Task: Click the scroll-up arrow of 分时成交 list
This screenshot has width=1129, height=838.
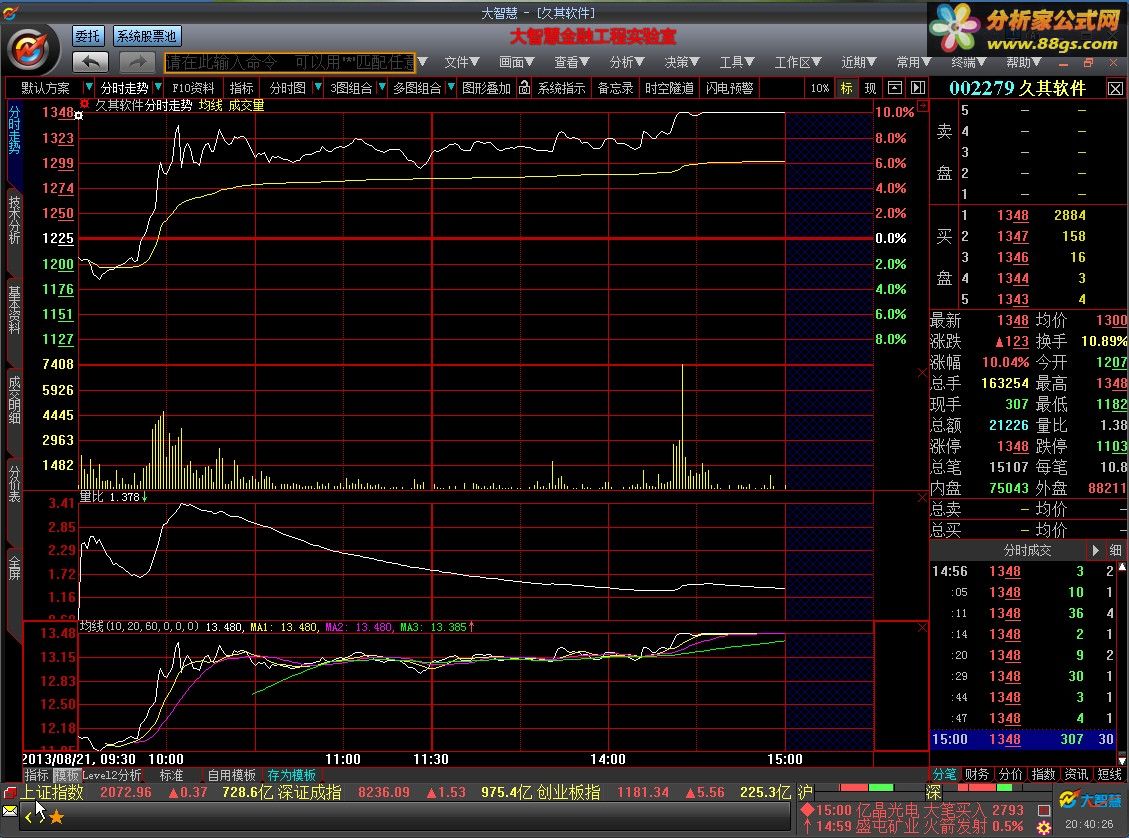Action: 1122,567
